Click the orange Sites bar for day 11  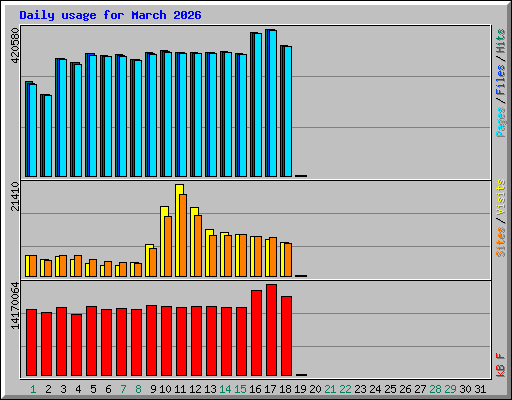pos(183,235)
